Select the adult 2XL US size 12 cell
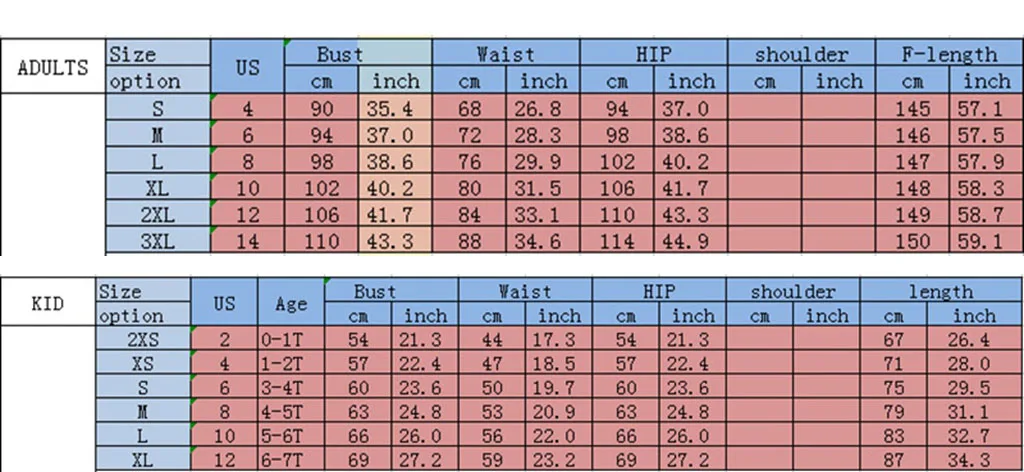 coord(248,214)
